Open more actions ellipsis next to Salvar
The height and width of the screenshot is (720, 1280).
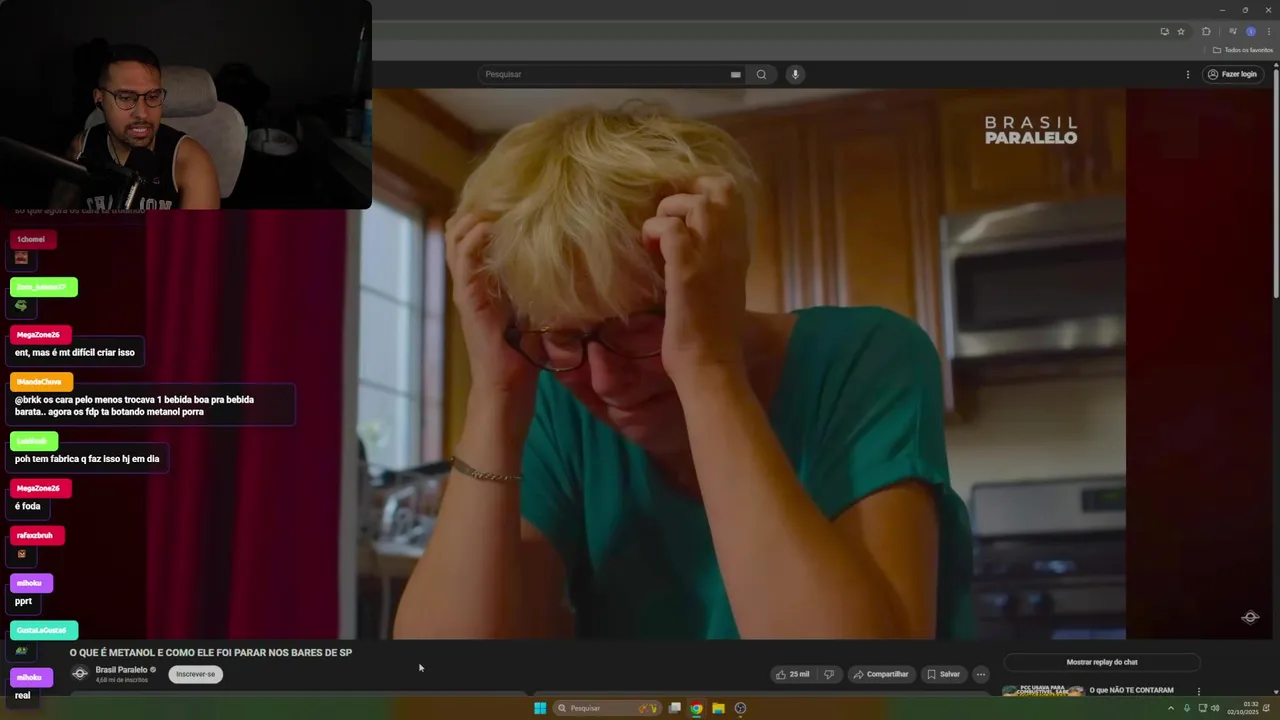[981, 674]
